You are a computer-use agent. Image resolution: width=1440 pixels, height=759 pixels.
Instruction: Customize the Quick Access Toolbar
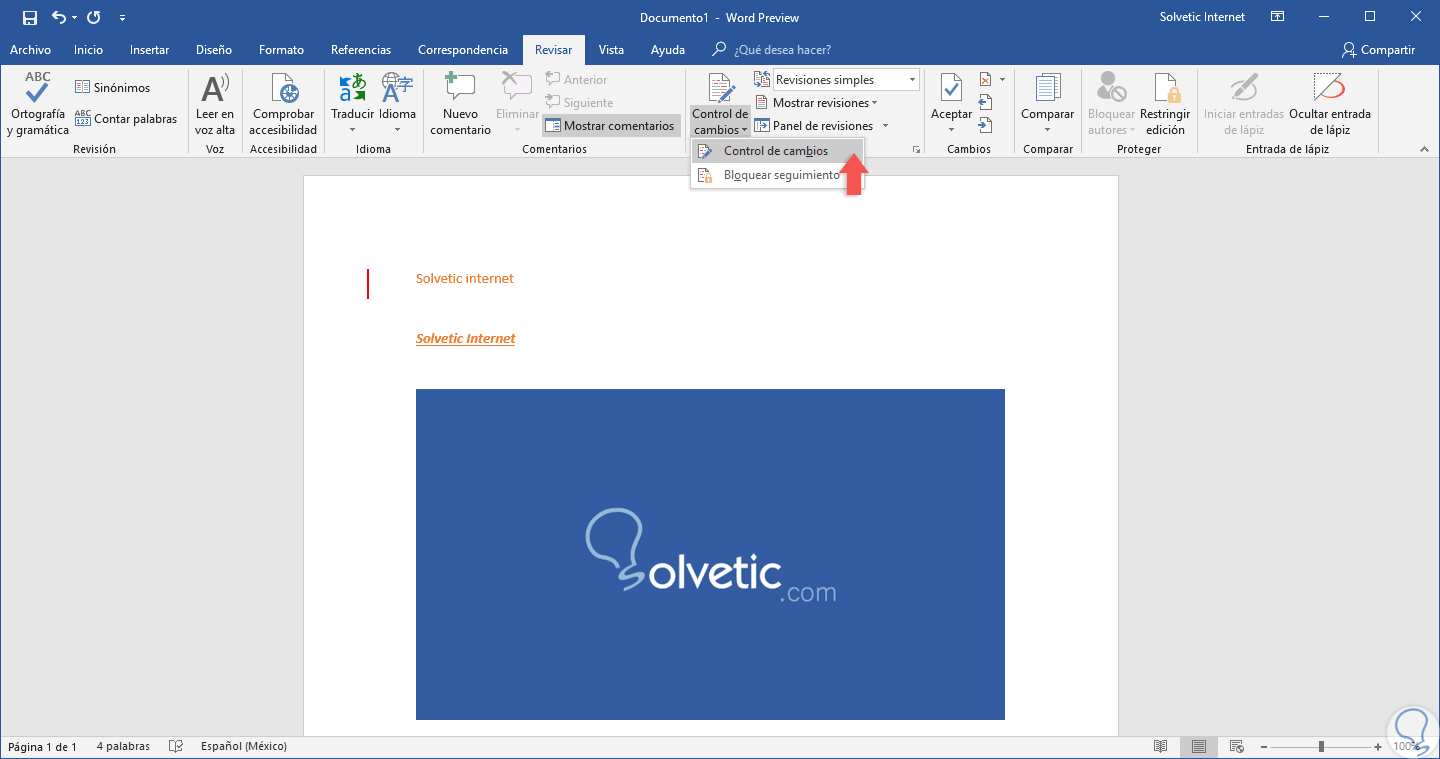pyautogui.click(x=122, y=18)
